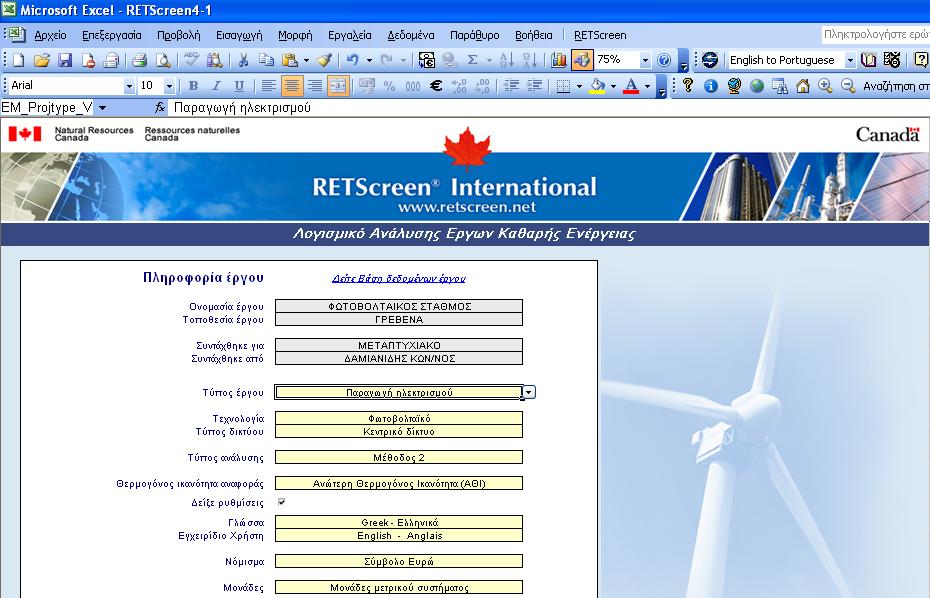Open the Μορφή menu
Viewport: 930px width, 598px height.
(x=295, y=35)
